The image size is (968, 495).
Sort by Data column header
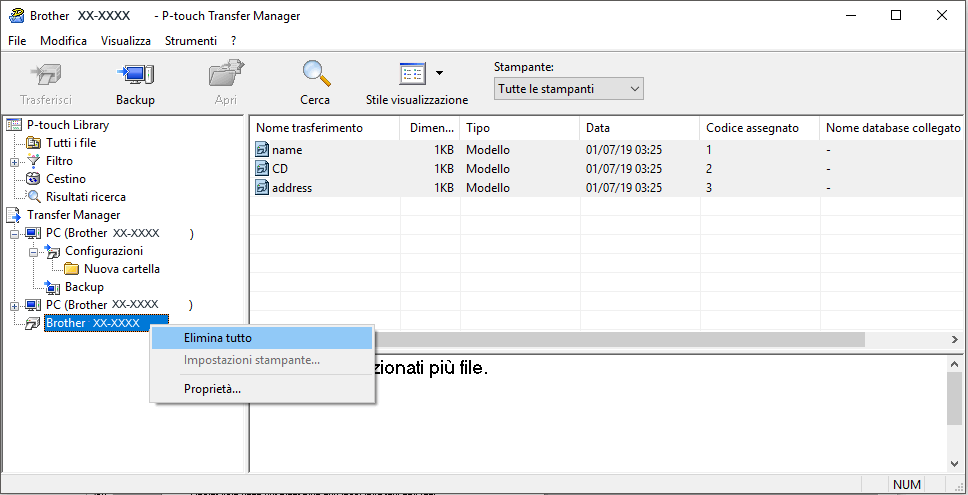coord(640,128)
